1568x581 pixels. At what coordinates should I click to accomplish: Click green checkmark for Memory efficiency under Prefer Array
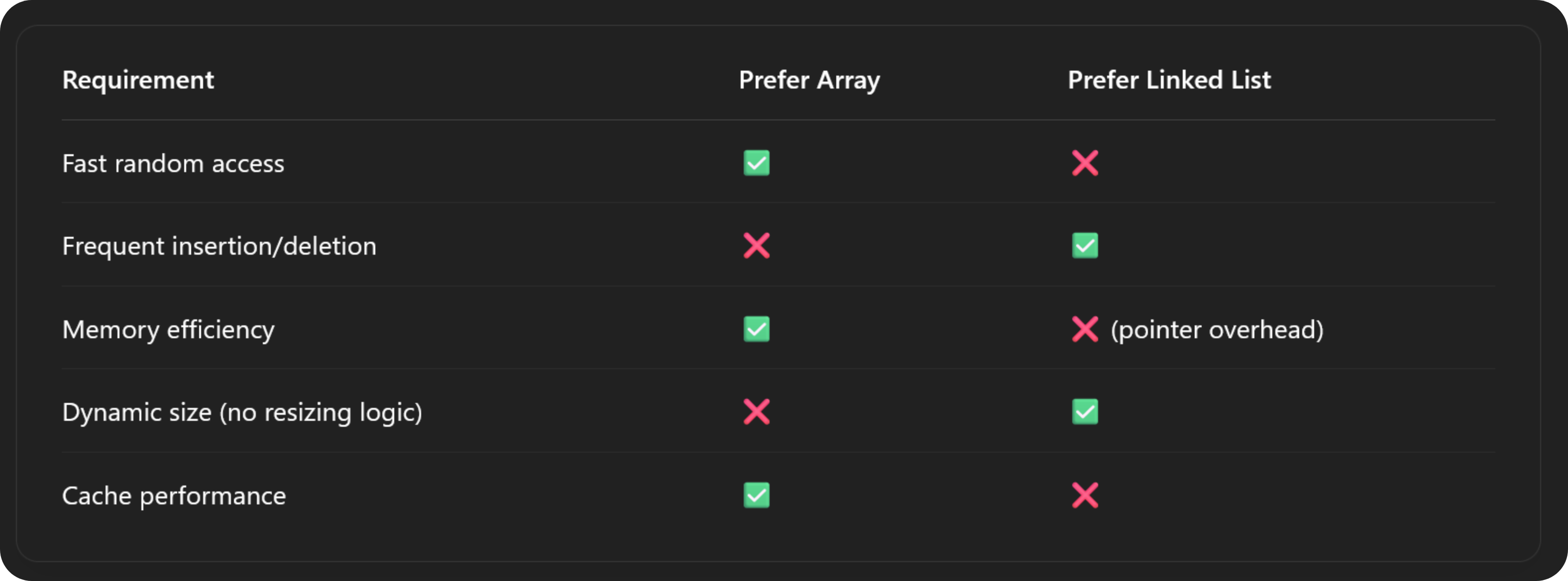(756, 329)
